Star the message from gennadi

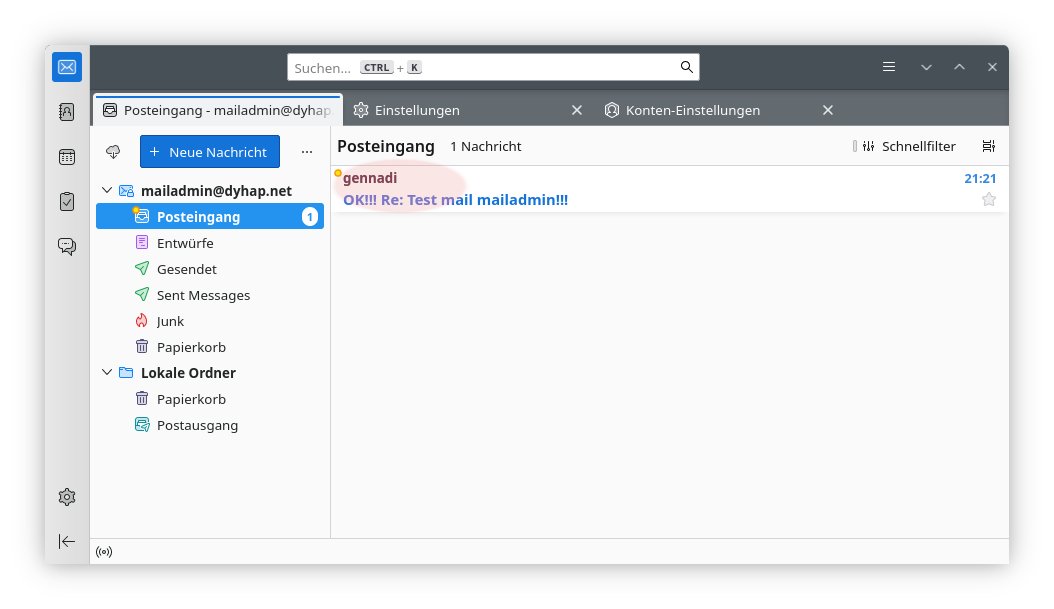tap(989, 200)
